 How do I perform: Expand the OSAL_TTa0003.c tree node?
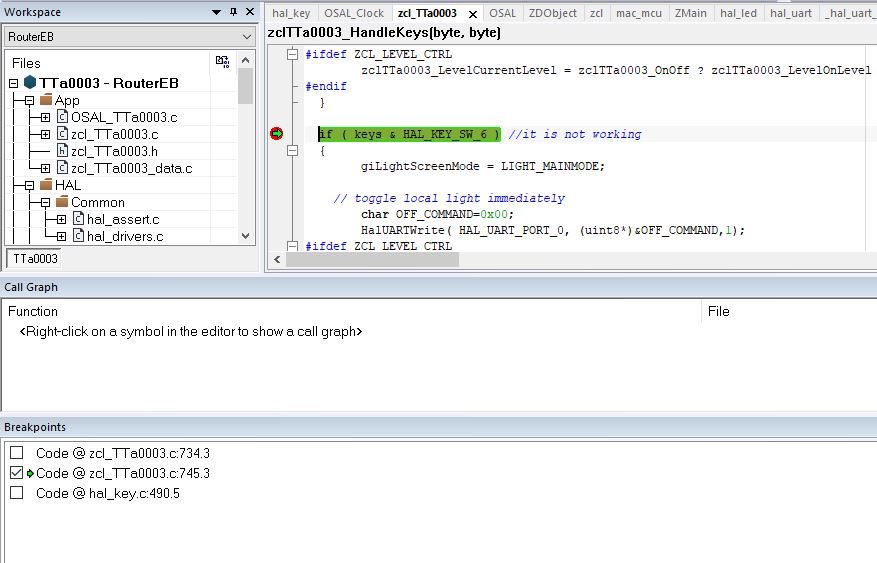(x=45, y=117)
